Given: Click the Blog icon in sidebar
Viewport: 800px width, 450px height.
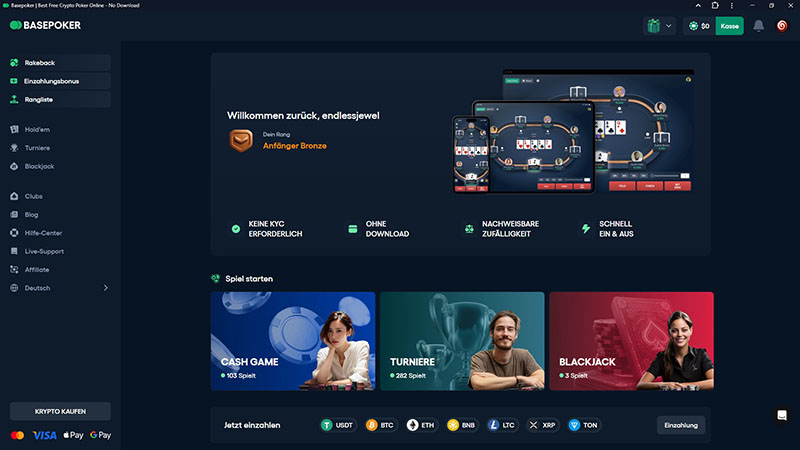Looking at the screenshot, I should click(14, 214).
